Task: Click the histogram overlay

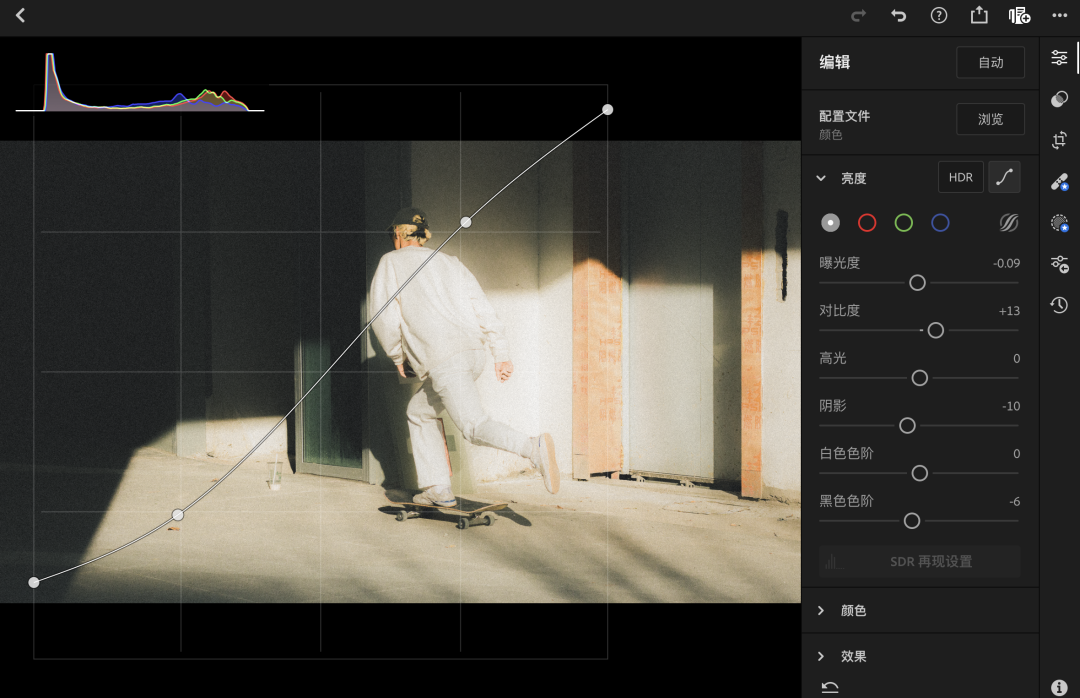Action: pos(140,82)
